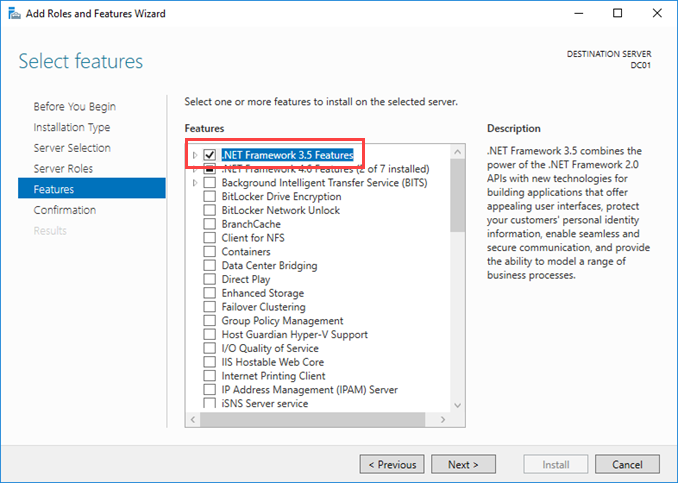
Task: Click the vertical scrollbar thumb in features list
Action: [457, 195]
